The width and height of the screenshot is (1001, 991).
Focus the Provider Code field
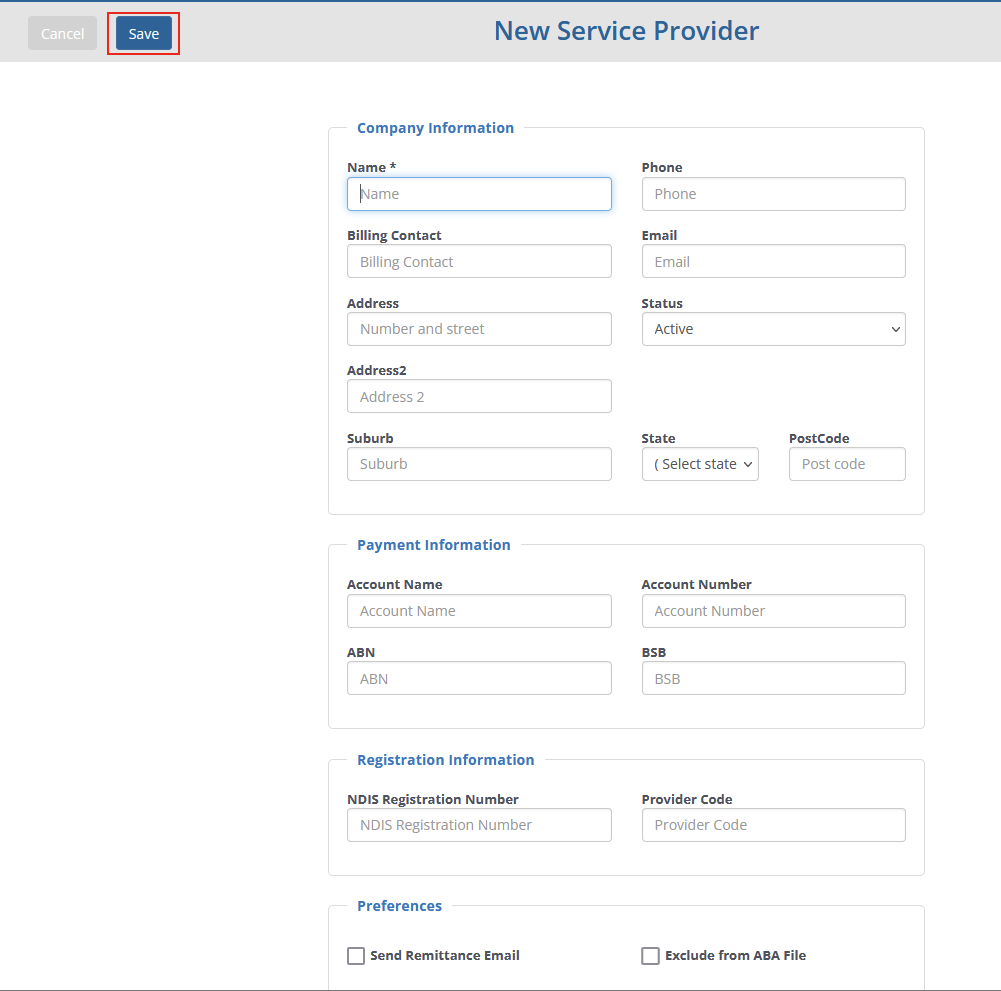tap(773, 825)
